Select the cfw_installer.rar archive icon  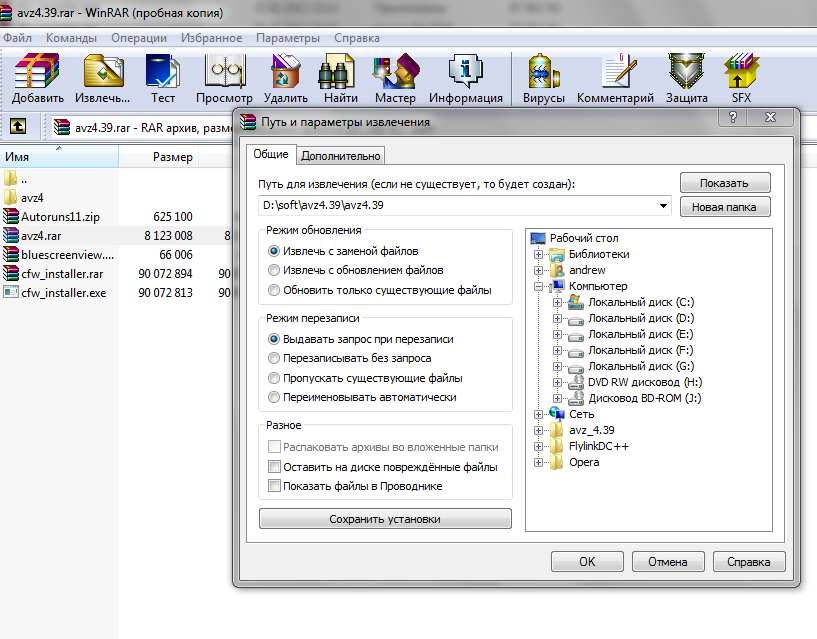10,274
